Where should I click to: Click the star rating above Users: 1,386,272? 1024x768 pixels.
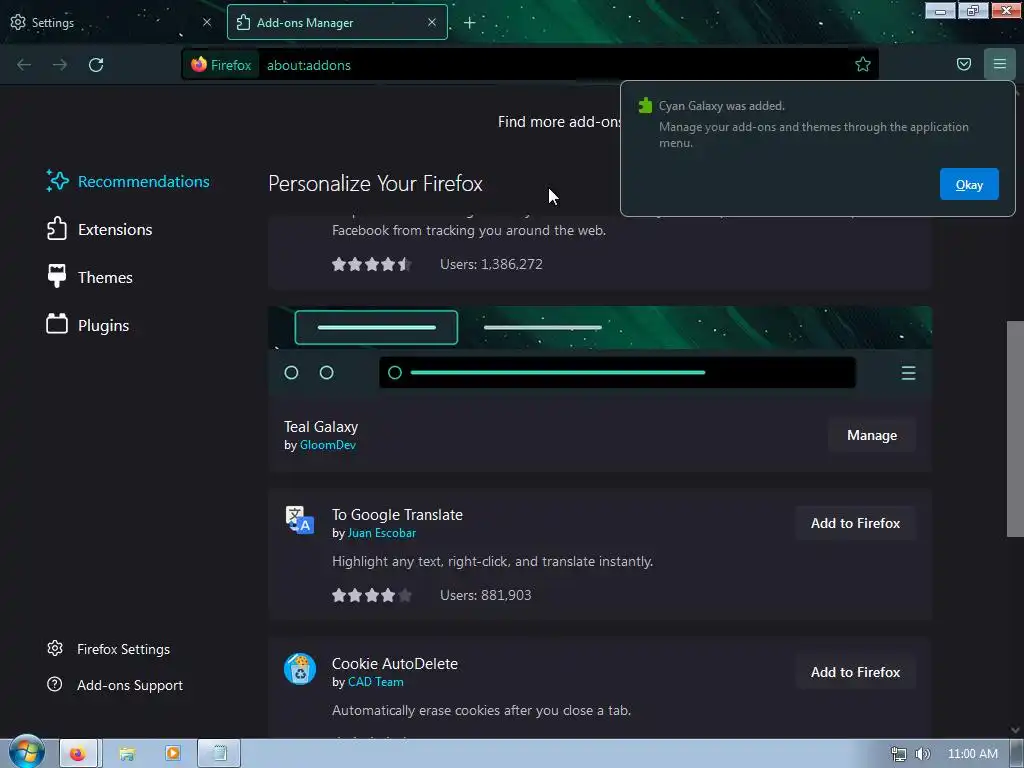372,264
